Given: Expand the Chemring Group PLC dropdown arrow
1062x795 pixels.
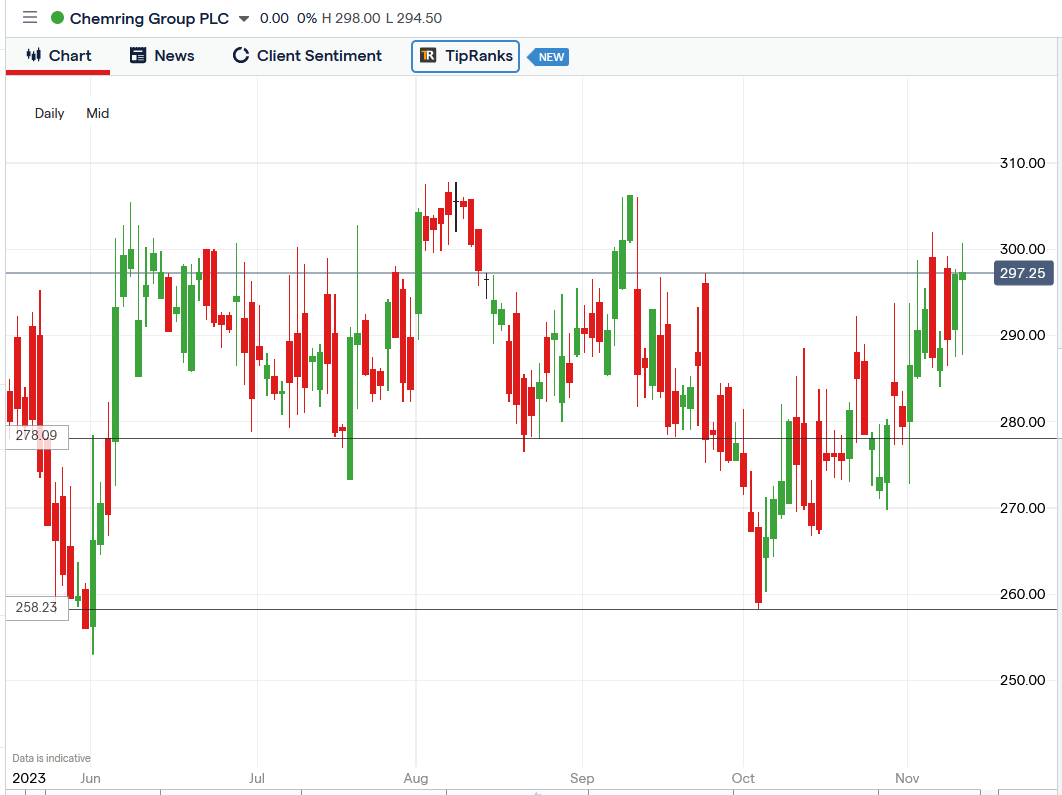Looking at the screenshot, I should 244,19.
